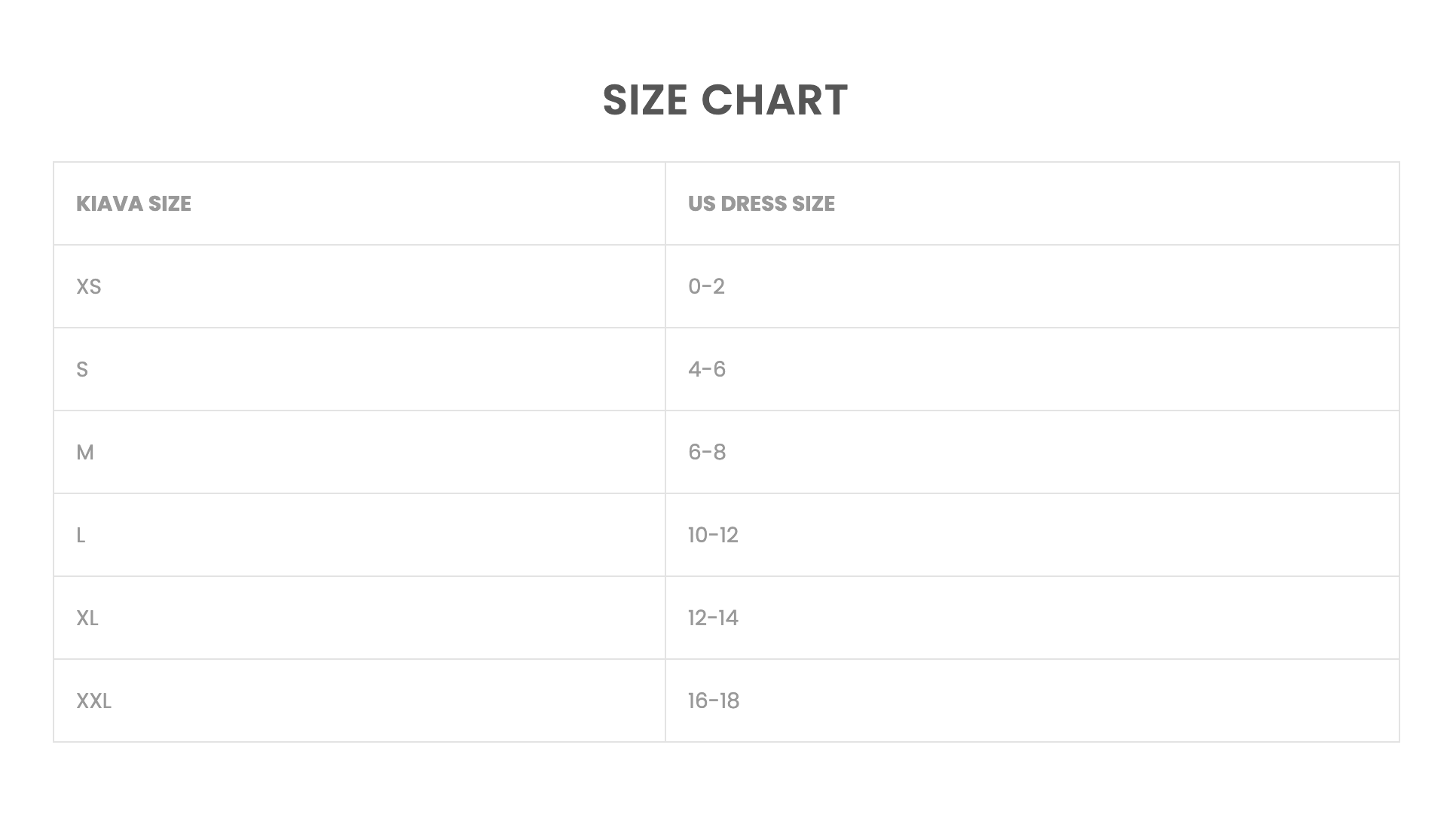Click the SIZE CHART heading
This screenshot has width=1456, height=815.
pos(725,100)
